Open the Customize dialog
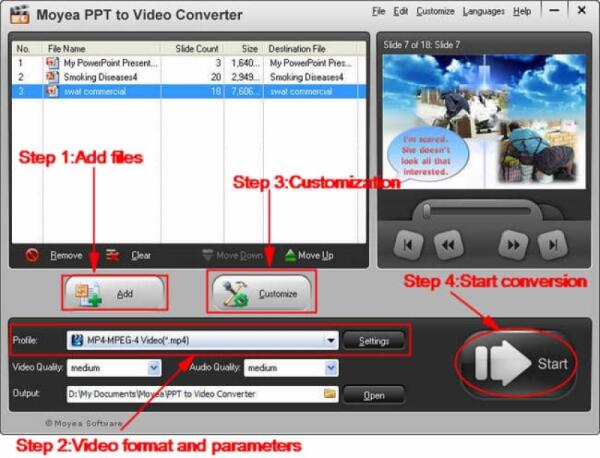Viewport: 600px width, 458px height. coord(260,293)
